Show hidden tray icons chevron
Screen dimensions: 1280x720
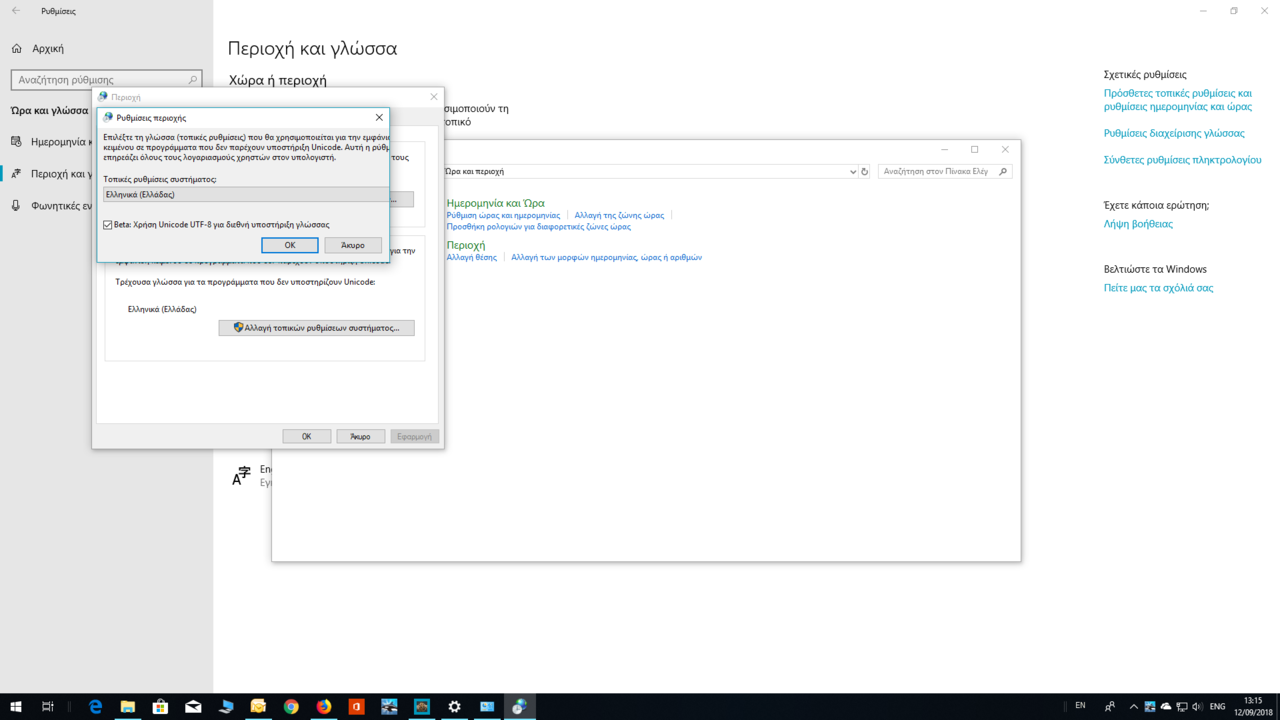[x=1133, y=706]
